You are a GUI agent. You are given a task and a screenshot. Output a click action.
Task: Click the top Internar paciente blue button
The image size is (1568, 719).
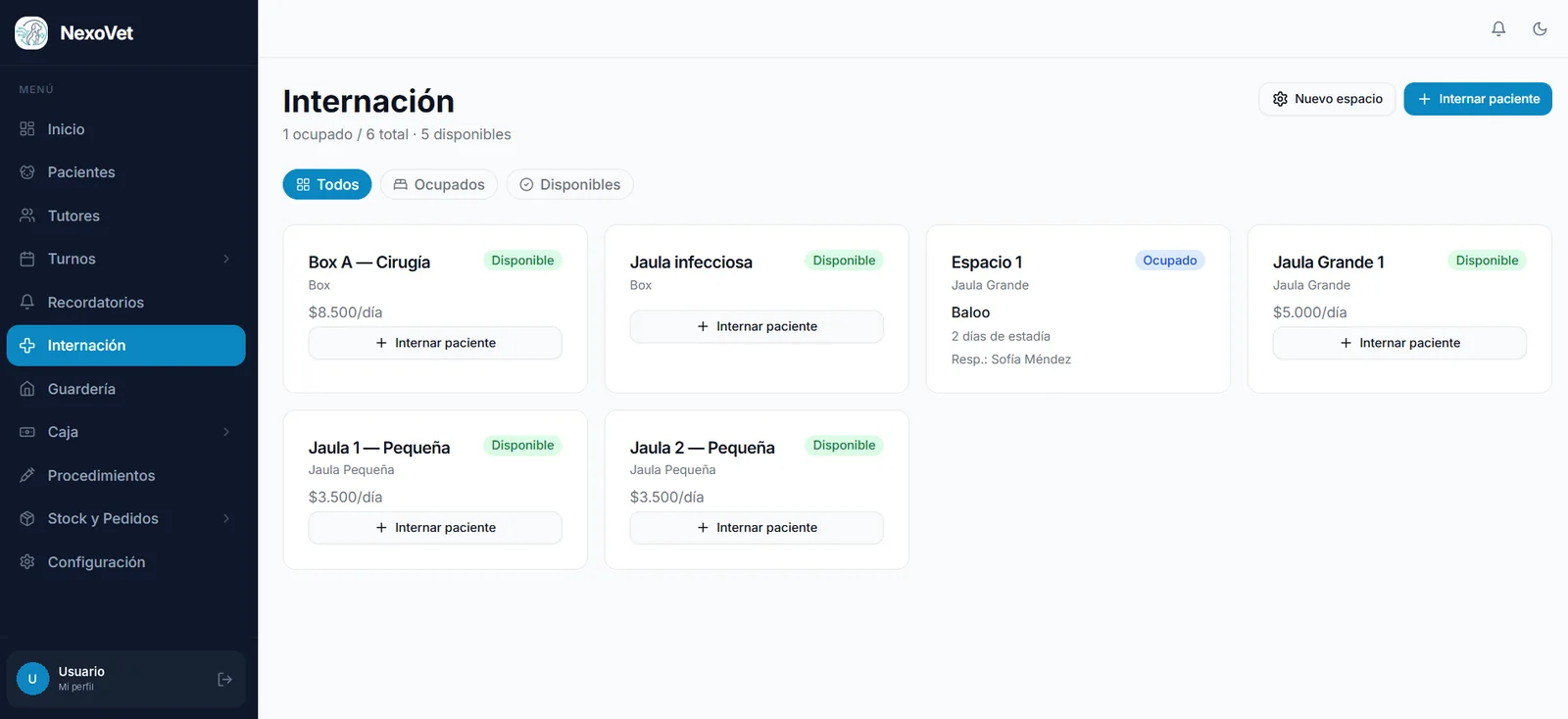click(x=1478, y=99)
